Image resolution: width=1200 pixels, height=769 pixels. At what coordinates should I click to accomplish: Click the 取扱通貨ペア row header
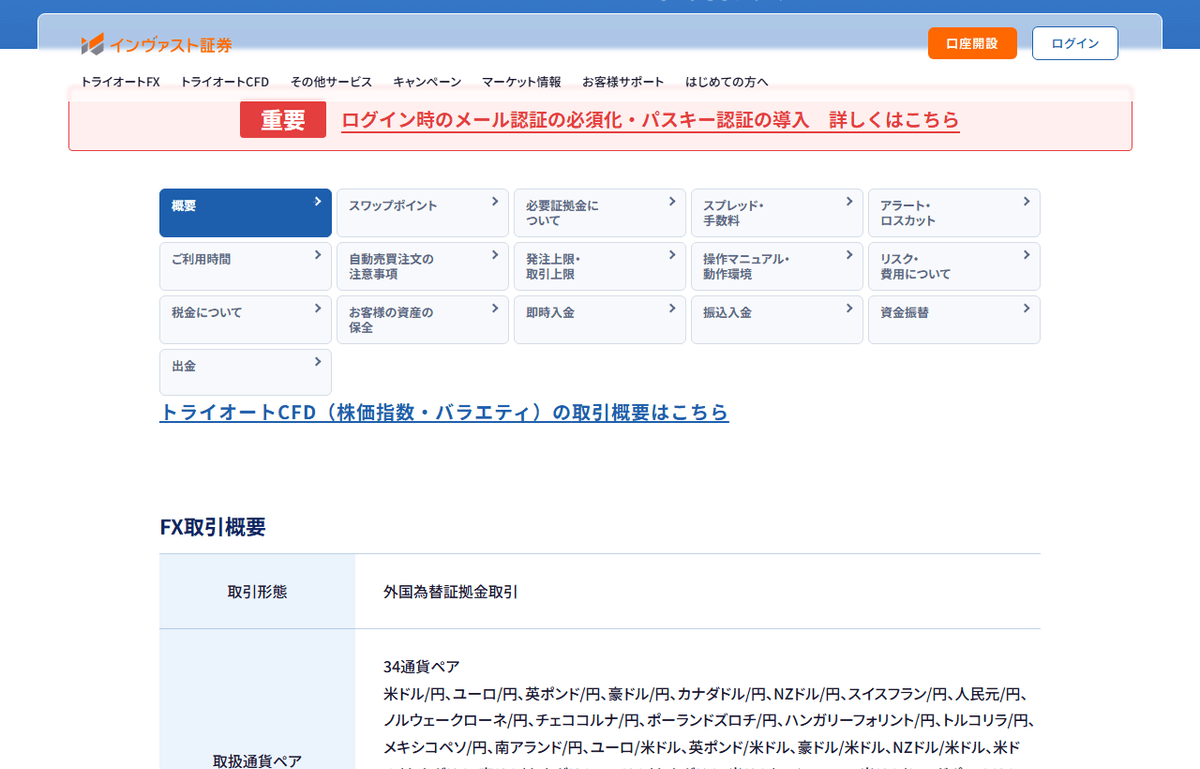click(x=257, y=761)
